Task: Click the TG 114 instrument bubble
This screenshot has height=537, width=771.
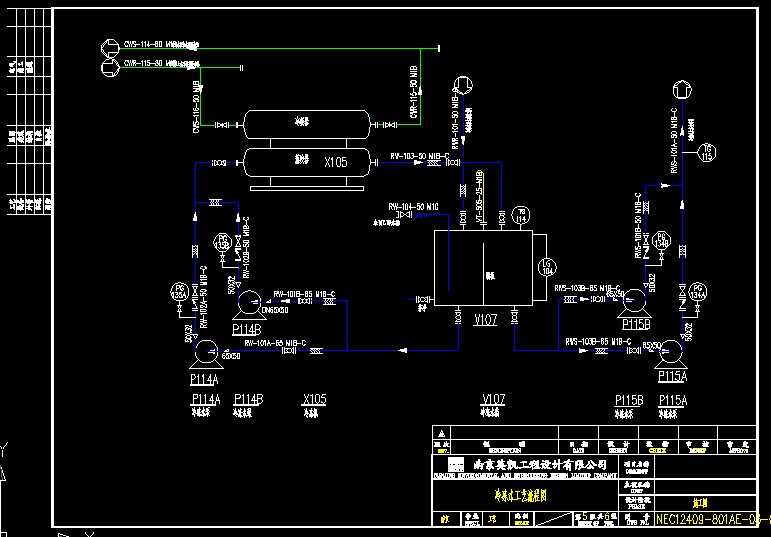Action: pyautogui.click(x=520, y=214)
